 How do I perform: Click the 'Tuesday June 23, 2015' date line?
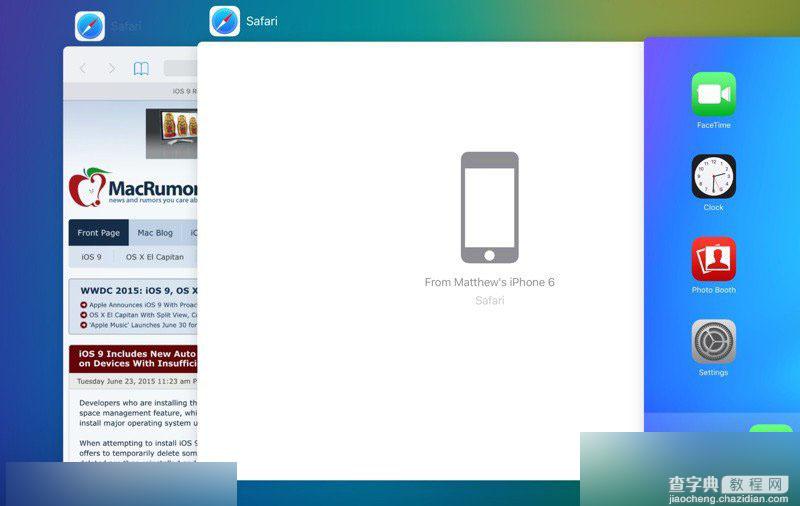coord(137,381)
